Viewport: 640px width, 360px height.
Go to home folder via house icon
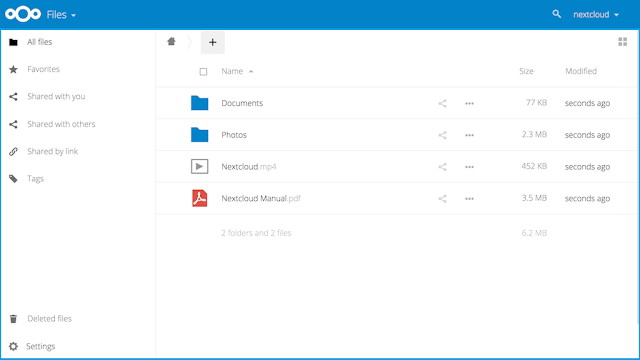pos(171,41)
